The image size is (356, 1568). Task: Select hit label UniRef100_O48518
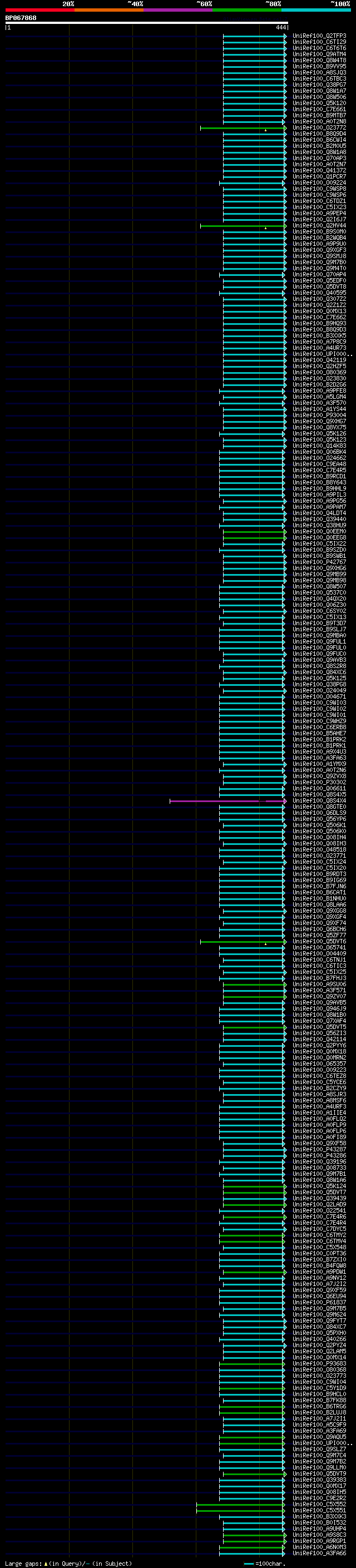pos(319,850)
